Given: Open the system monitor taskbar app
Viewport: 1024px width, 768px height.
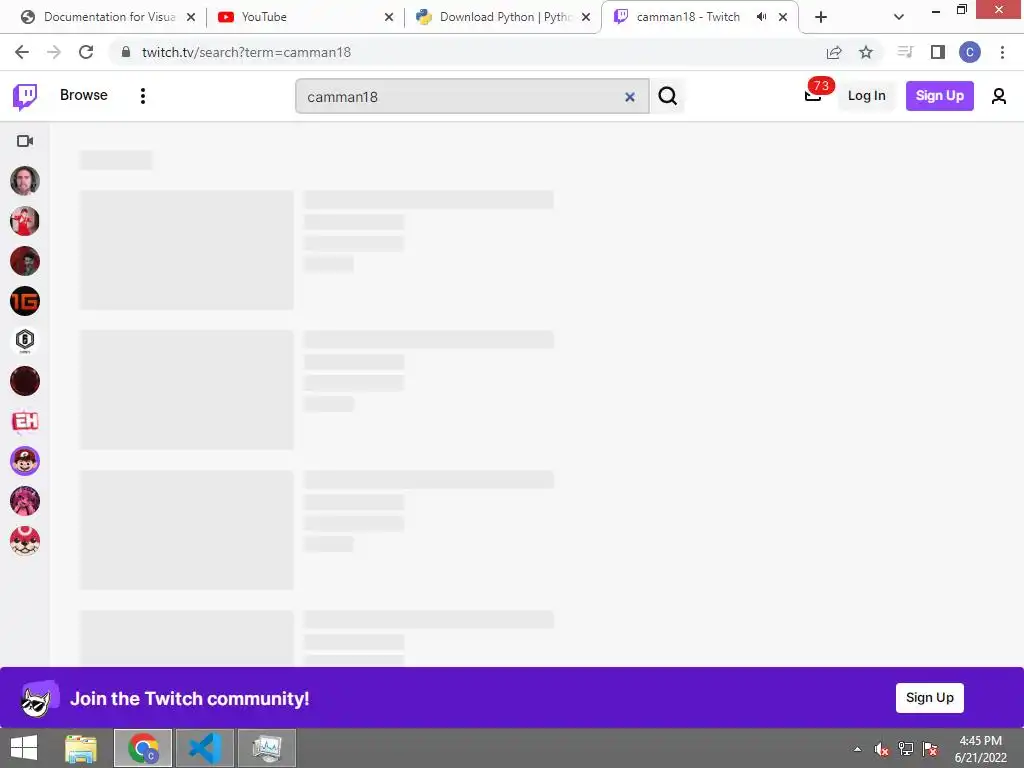Looking at the screenshot, I should pyautogui.click(x=267, y=748).
